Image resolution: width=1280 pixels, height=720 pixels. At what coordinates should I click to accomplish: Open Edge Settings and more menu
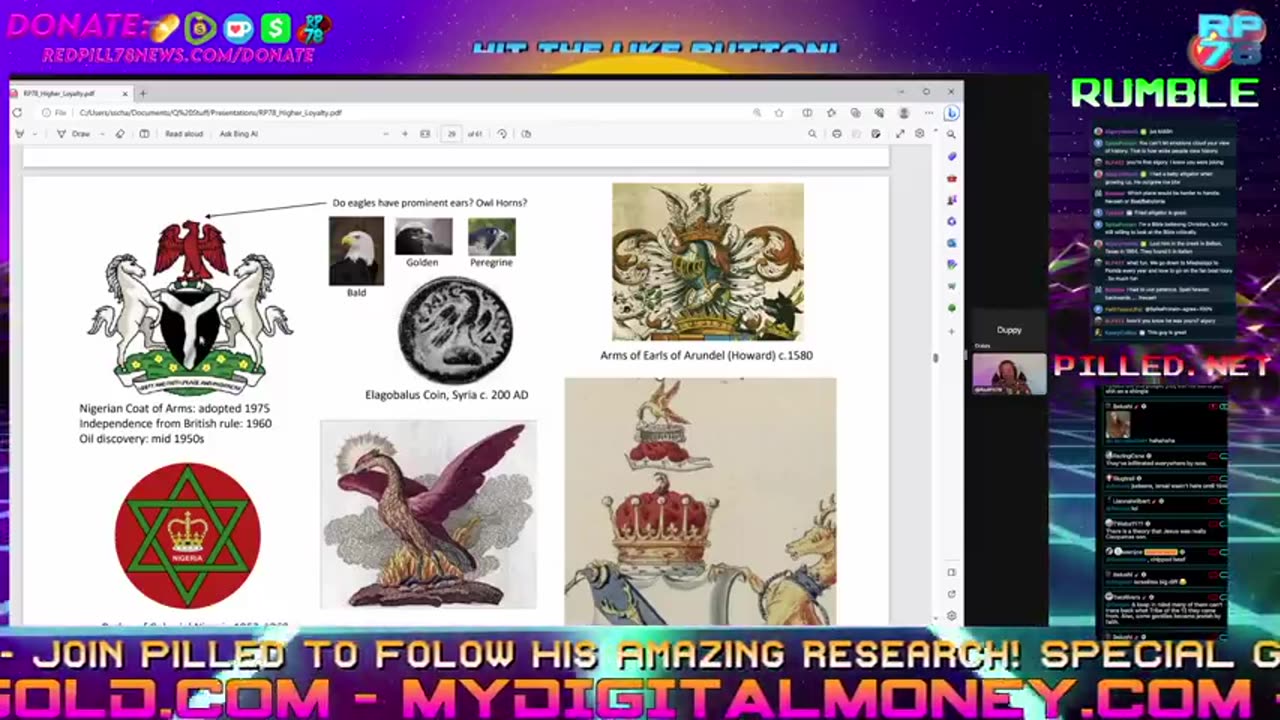pos(928,113)
